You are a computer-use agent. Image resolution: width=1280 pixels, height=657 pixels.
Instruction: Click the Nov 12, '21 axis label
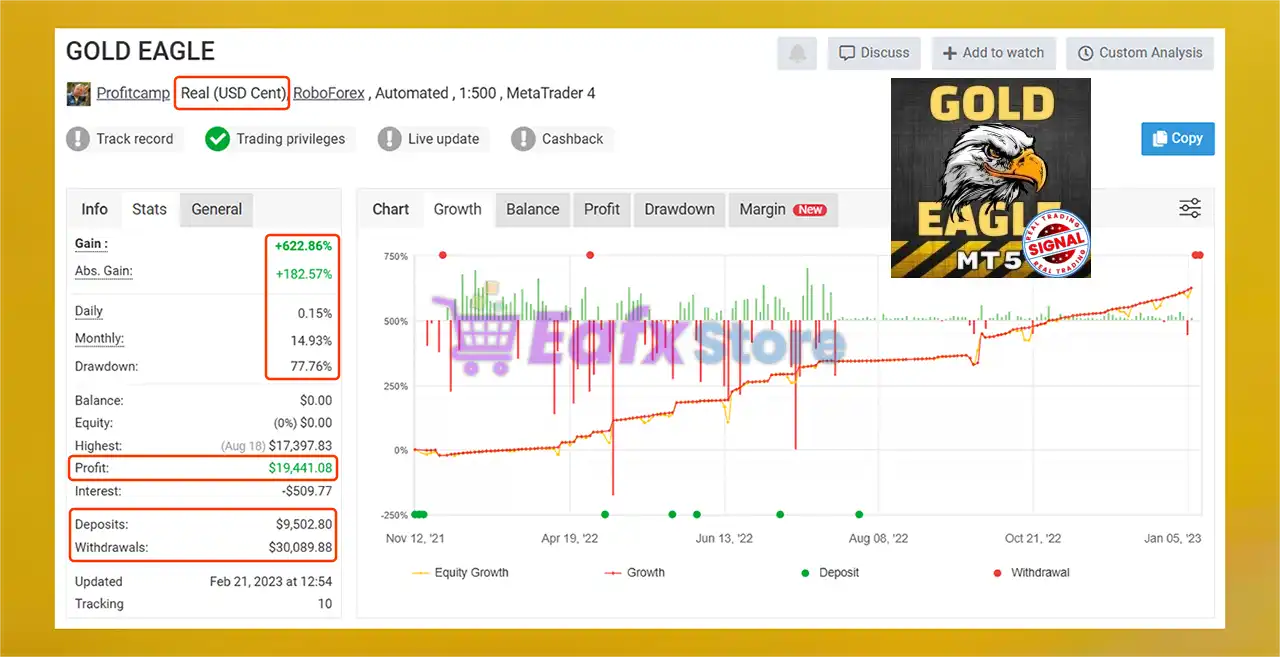point(416,538)
